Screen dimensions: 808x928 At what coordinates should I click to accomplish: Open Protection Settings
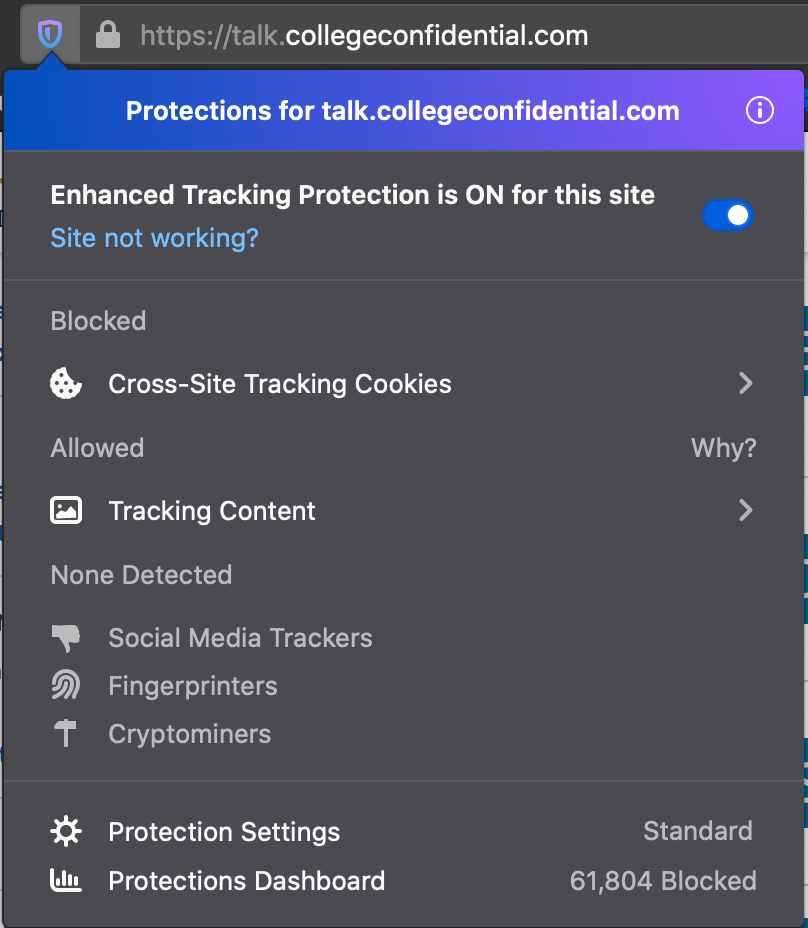[x=225, y=832]
